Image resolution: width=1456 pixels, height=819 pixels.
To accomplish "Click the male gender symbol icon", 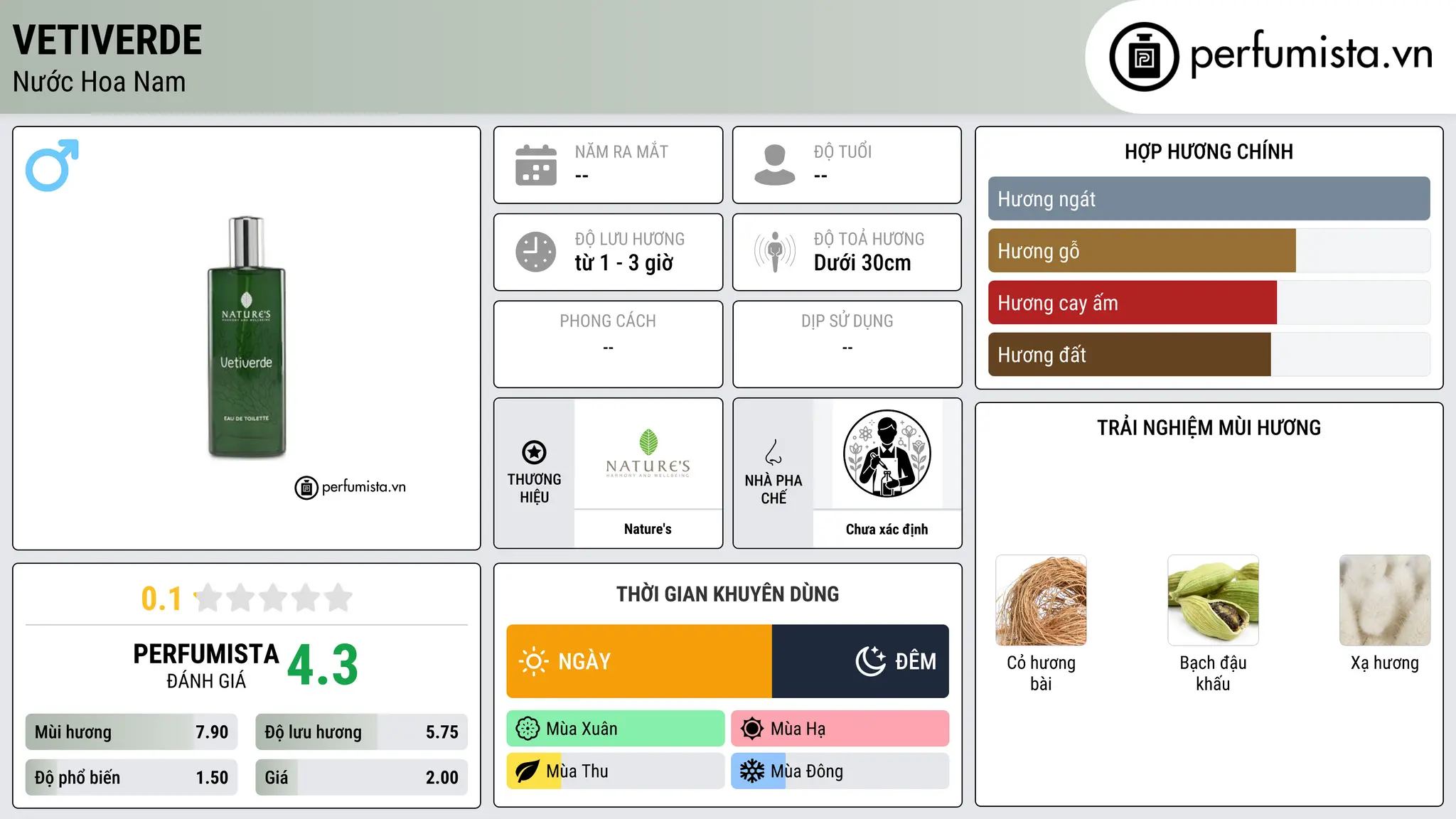I will point(52,165).
